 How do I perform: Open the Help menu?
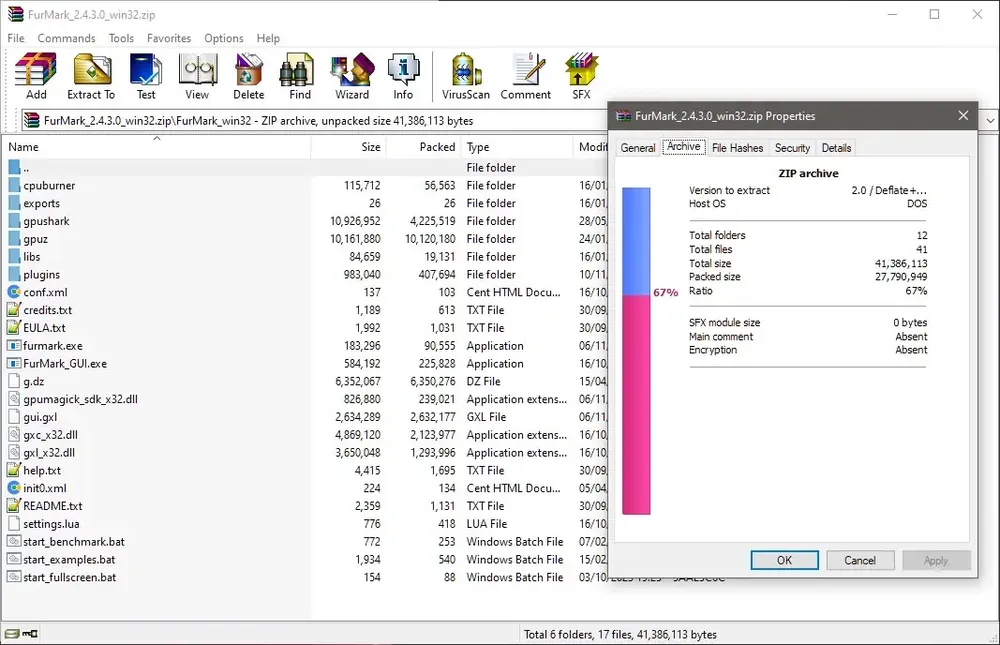pyautogui.click(x=268, y=38)
